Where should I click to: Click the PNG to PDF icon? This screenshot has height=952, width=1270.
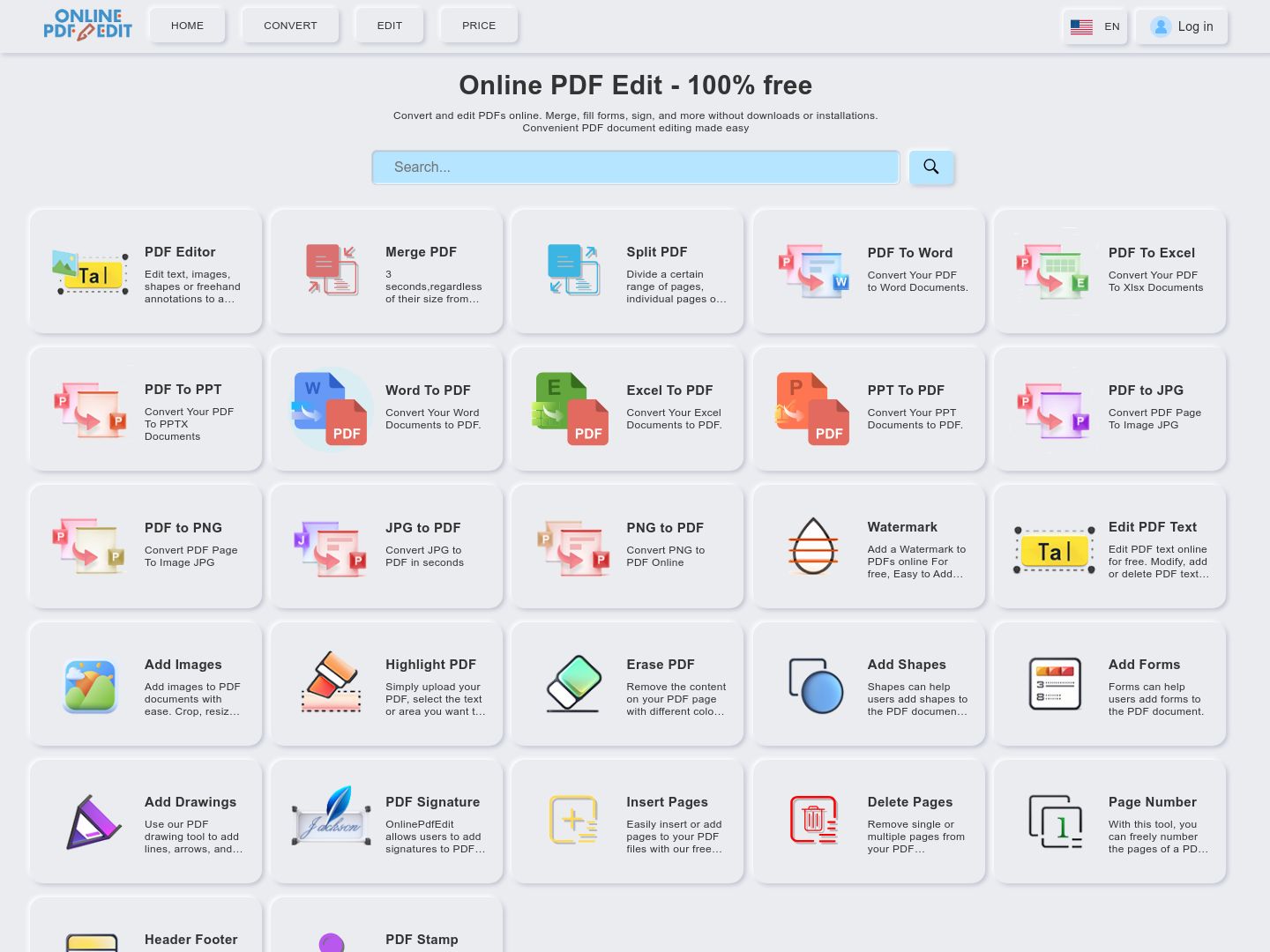(572, 548)
